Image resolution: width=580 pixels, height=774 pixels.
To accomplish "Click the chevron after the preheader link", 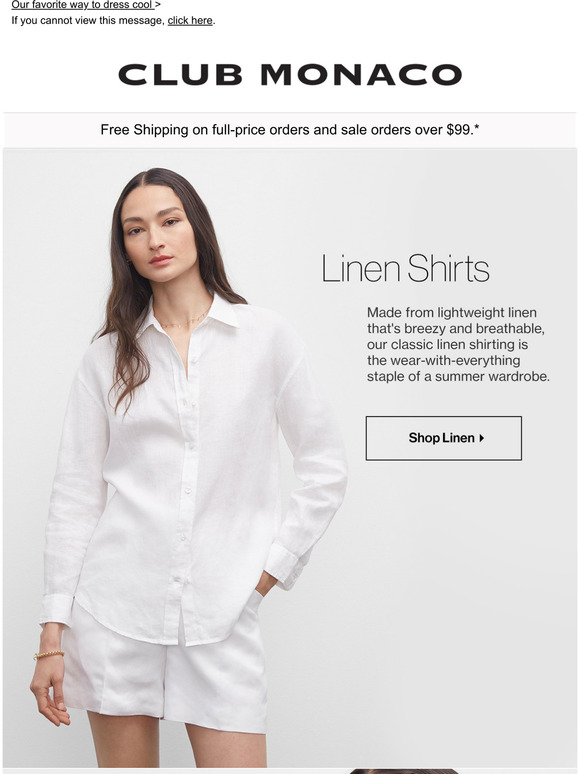I will [157, 5].
